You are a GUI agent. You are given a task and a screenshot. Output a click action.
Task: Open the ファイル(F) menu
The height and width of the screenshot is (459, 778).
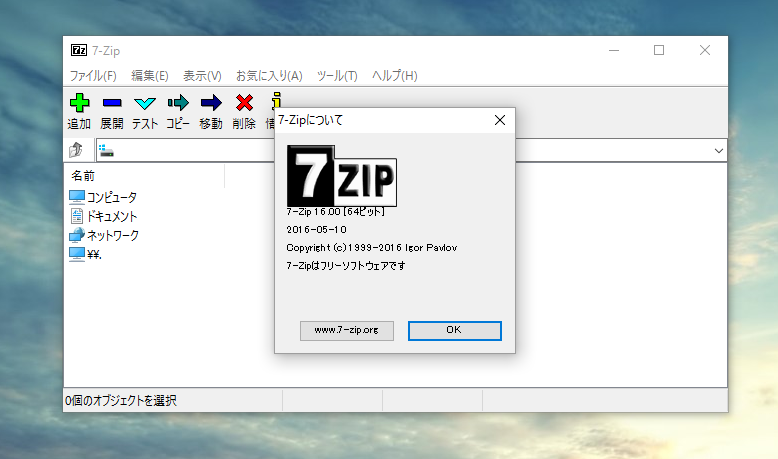click(93, 76)
